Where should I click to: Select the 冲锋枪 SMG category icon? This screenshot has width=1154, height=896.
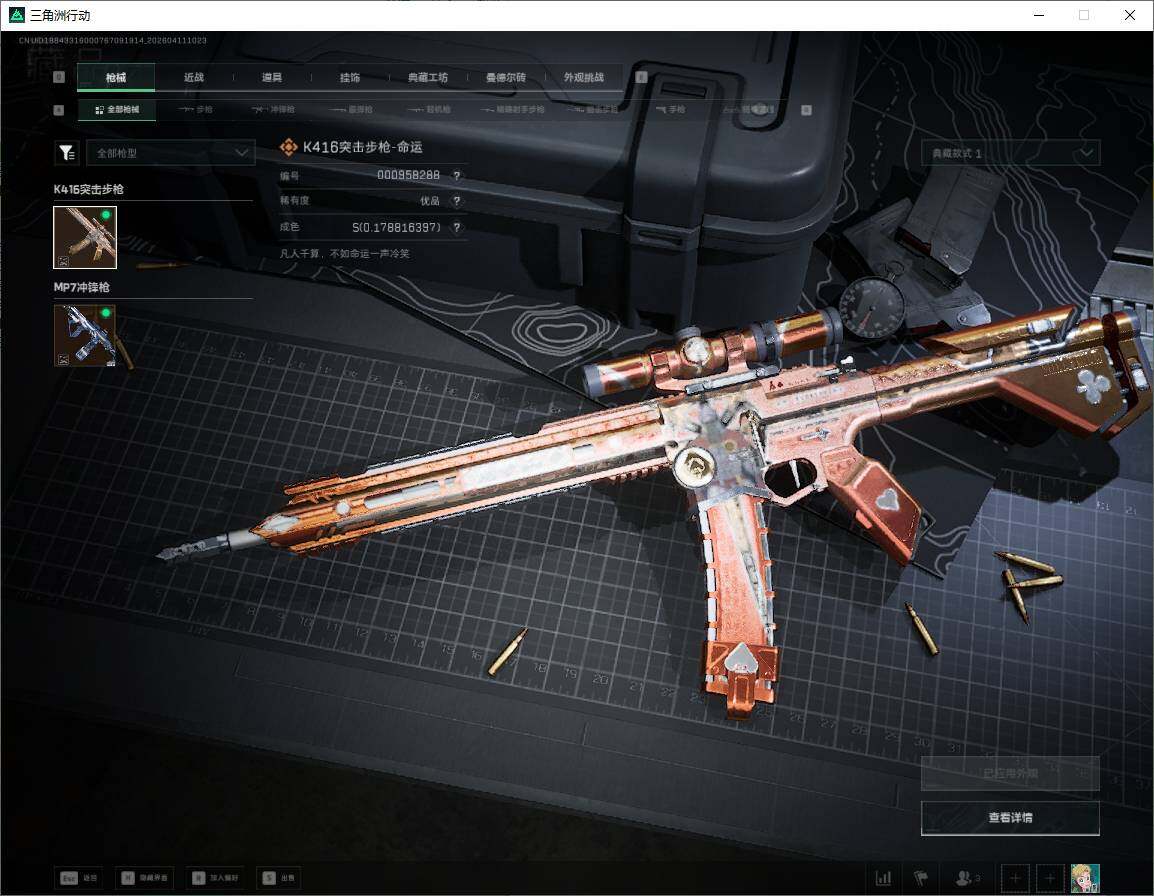tap(273, 109)
